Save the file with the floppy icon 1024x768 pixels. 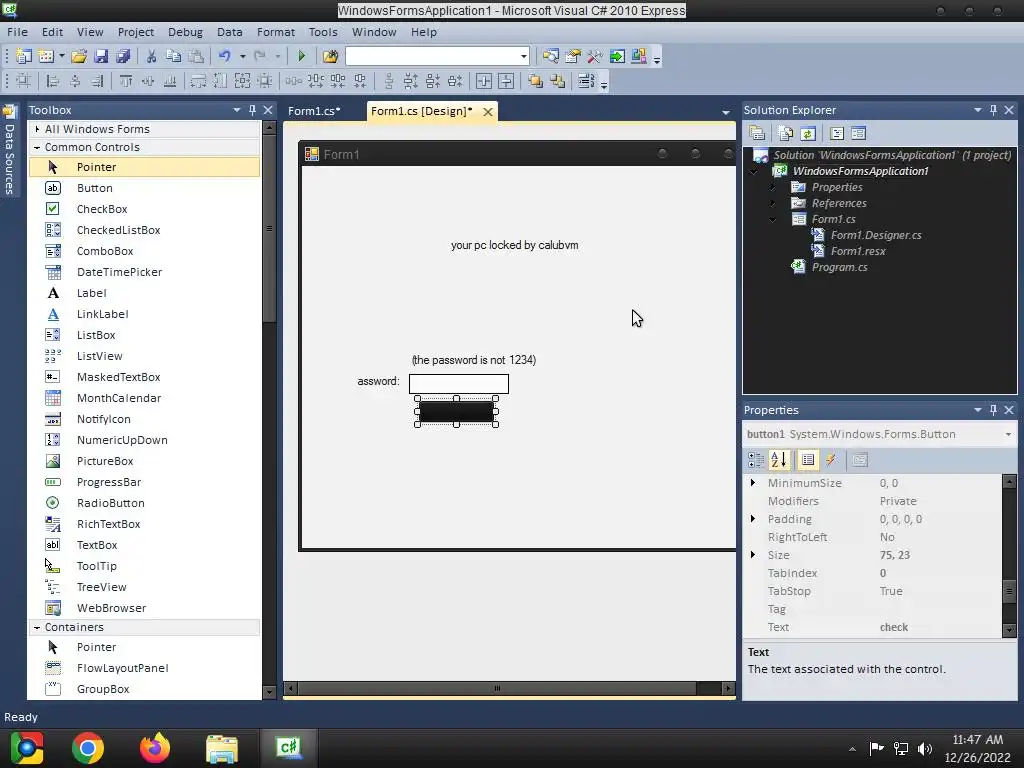[101, 56]
